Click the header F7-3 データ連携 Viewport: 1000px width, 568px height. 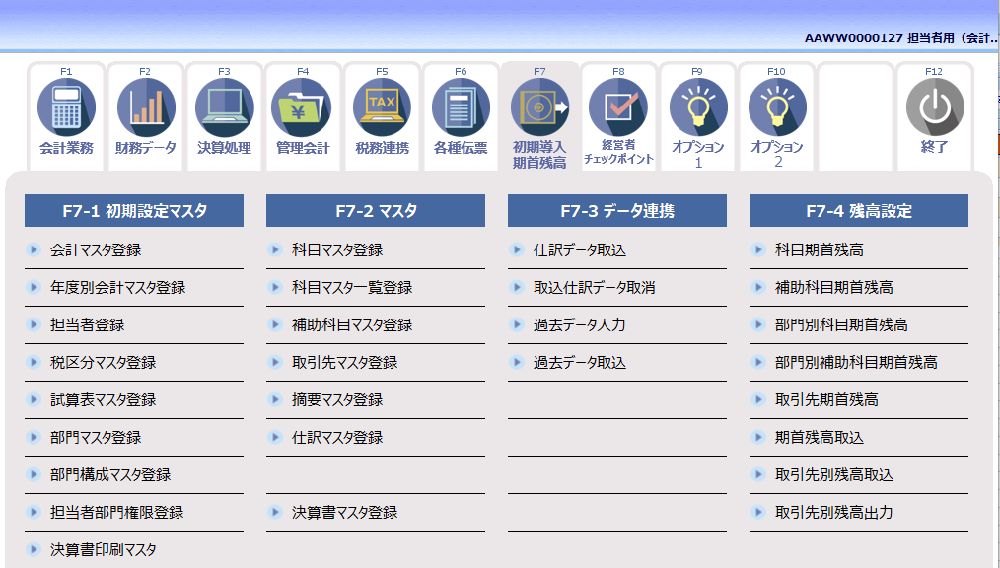(x=617, y=211)
